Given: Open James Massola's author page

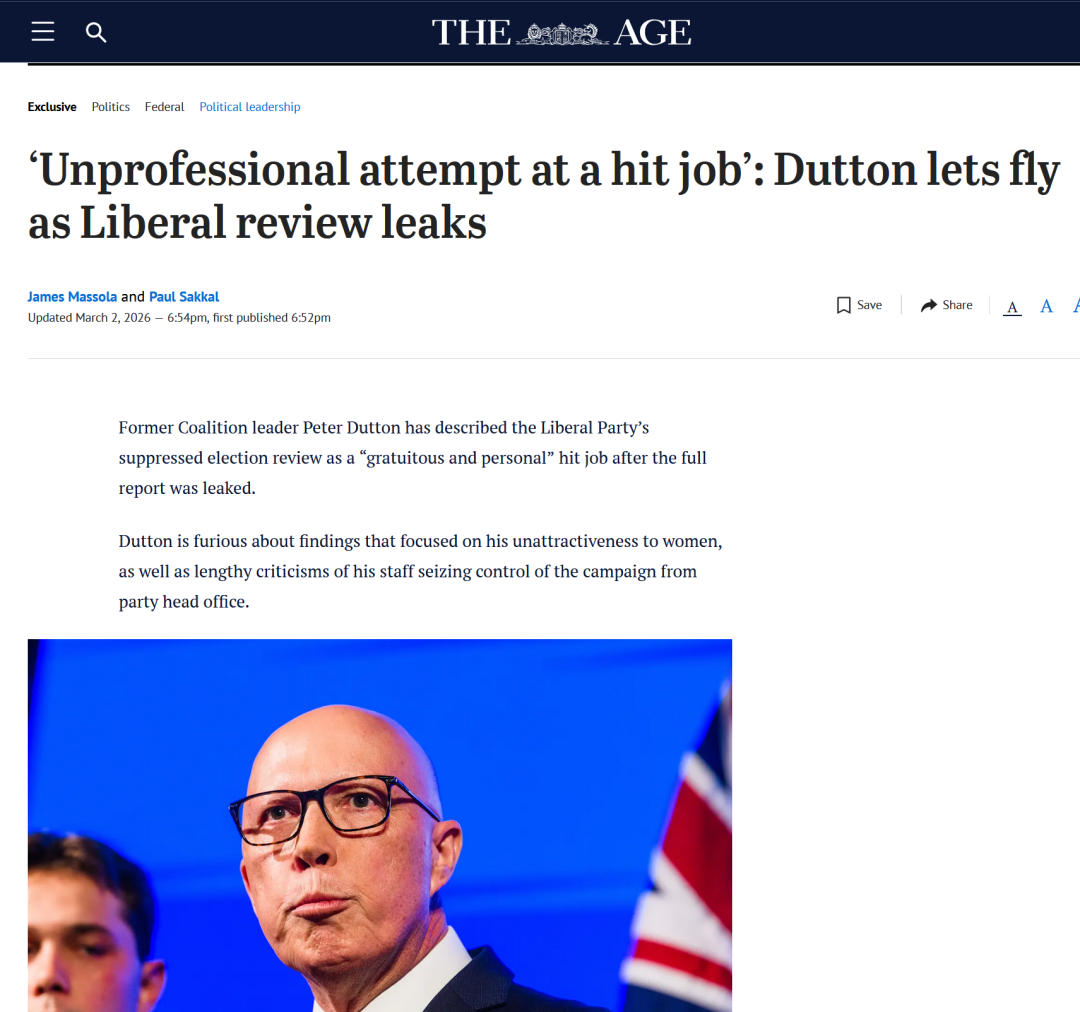Looking at the screenshot, I should click(72, 297).
